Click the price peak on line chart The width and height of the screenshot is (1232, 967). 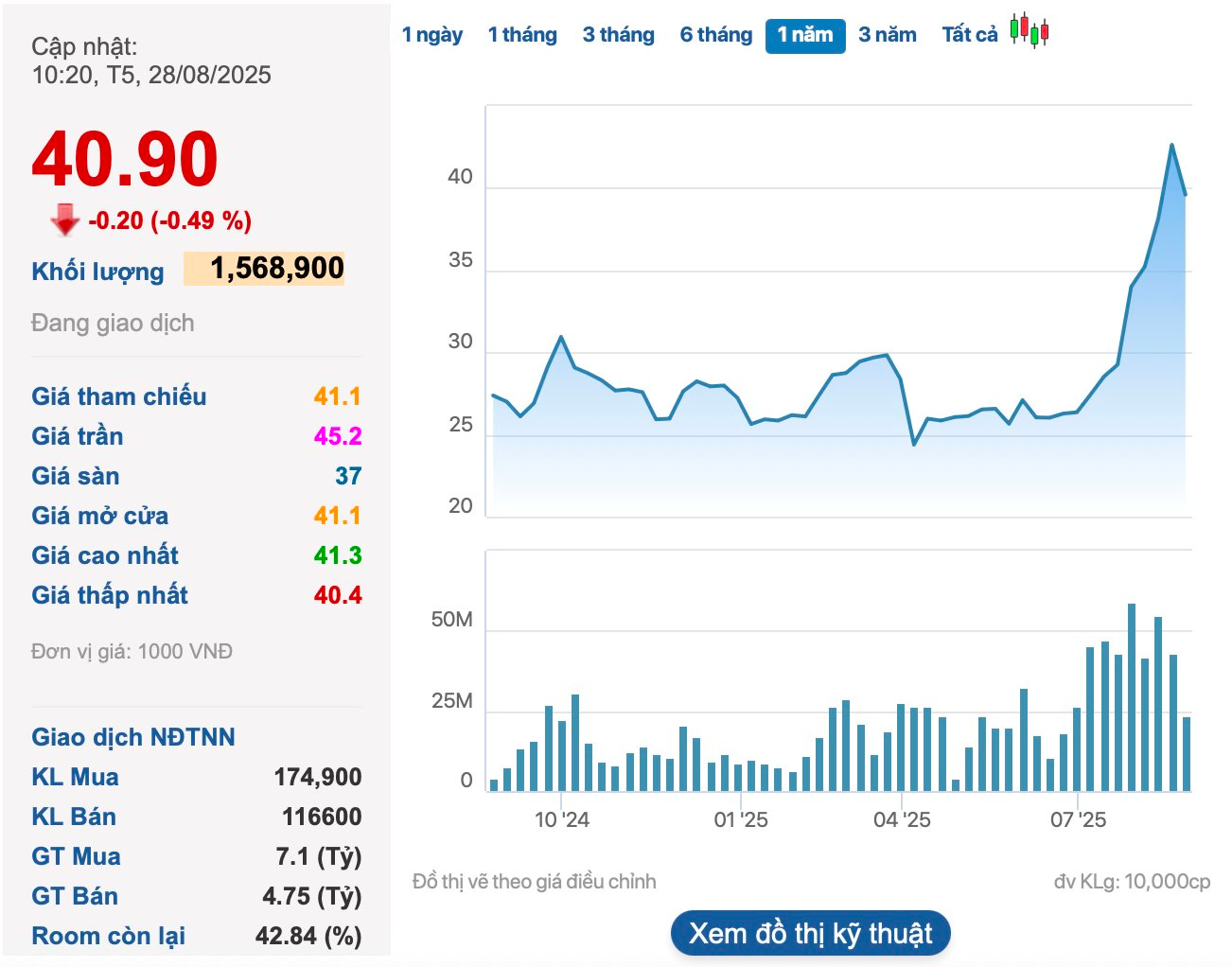1171,146
